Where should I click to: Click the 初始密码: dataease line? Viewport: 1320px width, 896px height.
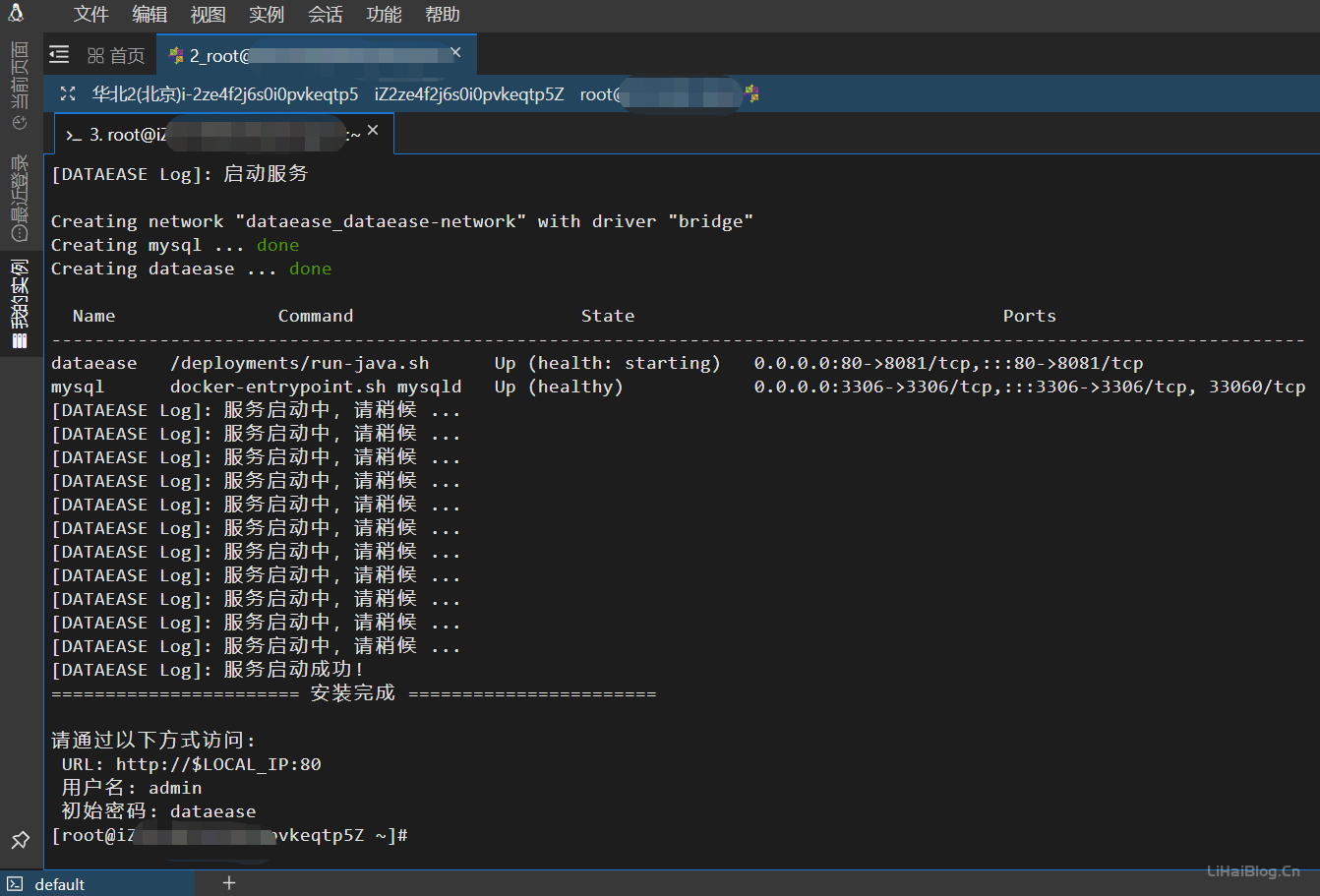[158, 811]
